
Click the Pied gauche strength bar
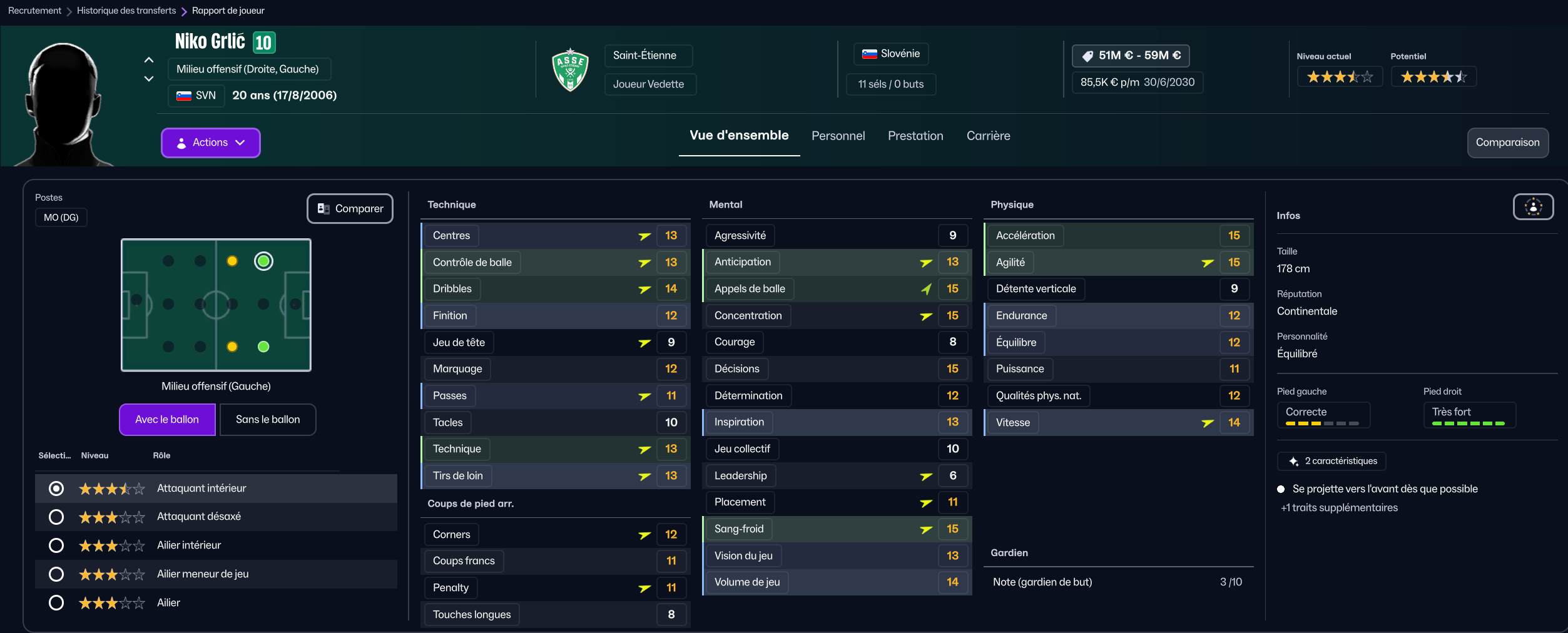(x=1321, y=423)
